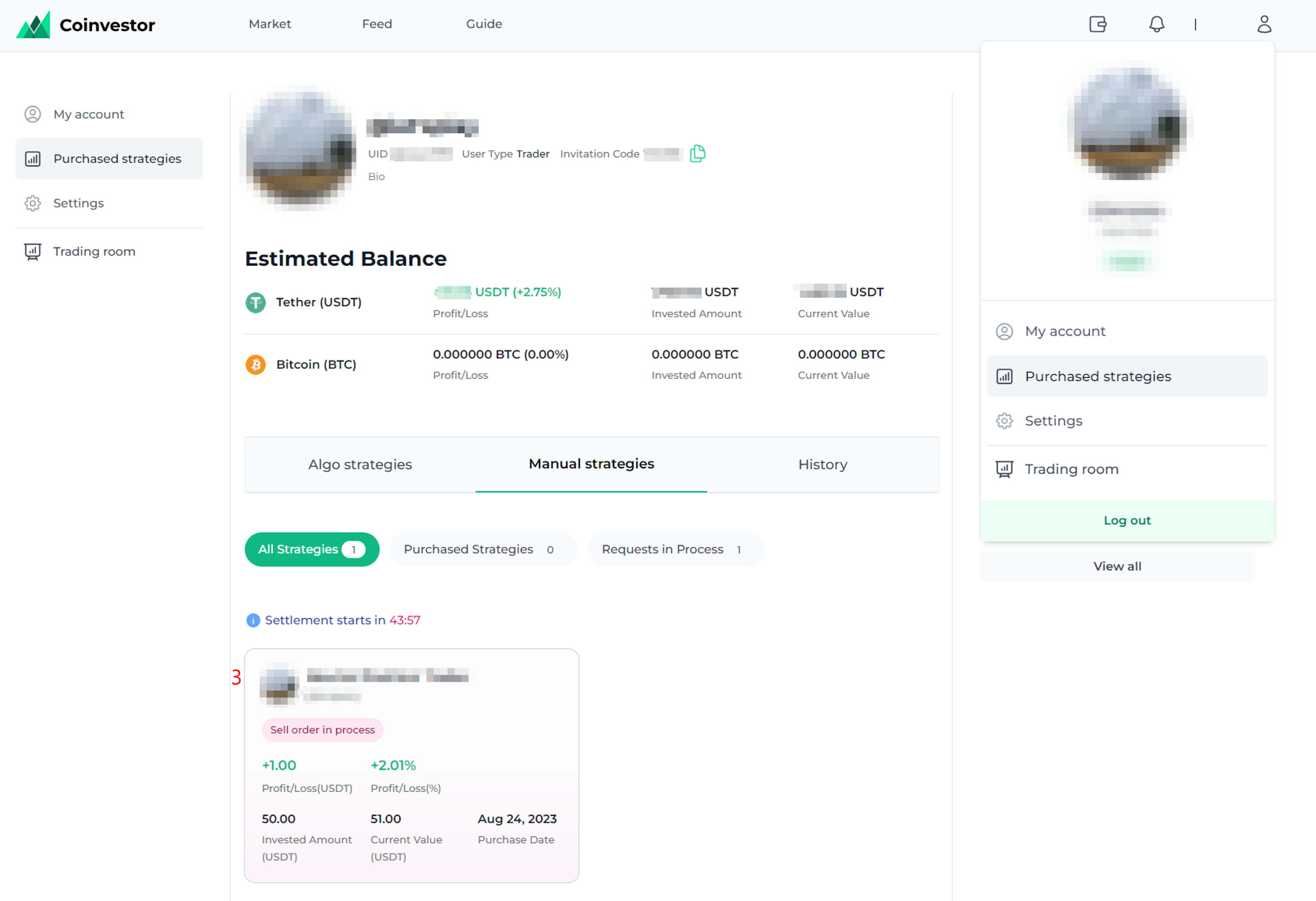Screen dimensions: 1316x901
Task: Click the 50.00 Invested Amount value
Action: (x=279, y=819)
